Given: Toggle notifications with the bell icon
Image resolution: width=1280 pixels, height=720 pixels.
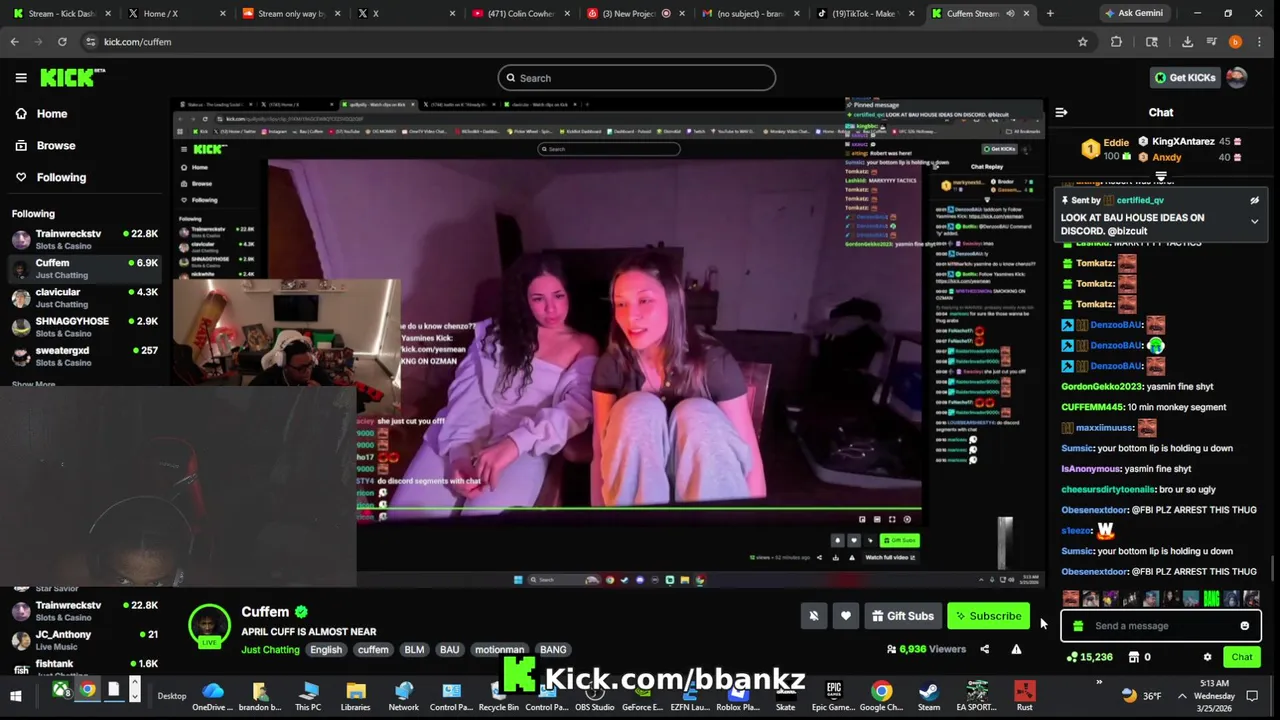Looking at the screenshot, I should coord(814,616).
